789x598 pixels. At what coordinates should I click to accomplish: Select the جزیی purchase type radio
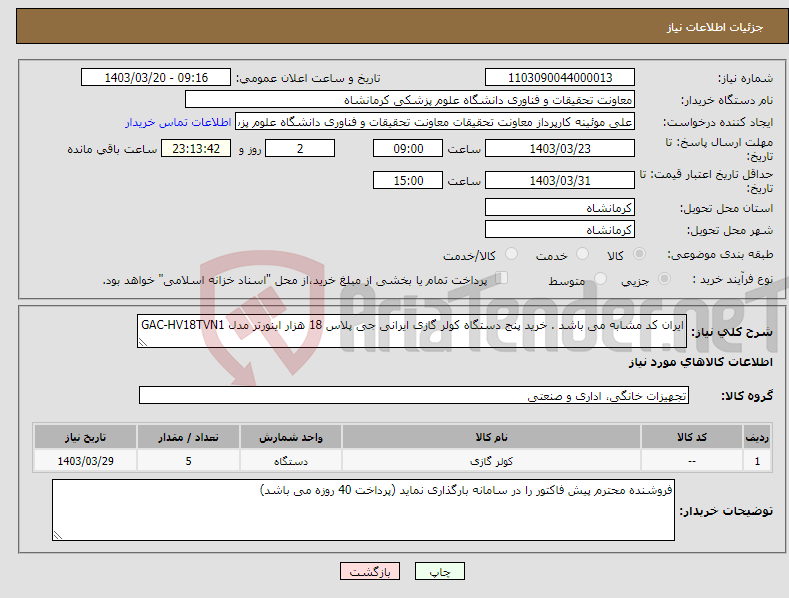[664, 278]
